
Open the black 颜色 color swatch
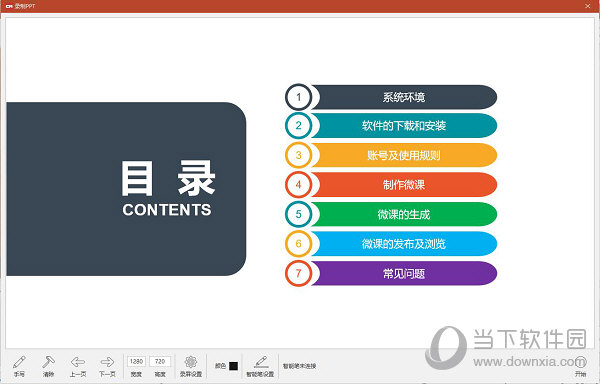click(233, 366)
